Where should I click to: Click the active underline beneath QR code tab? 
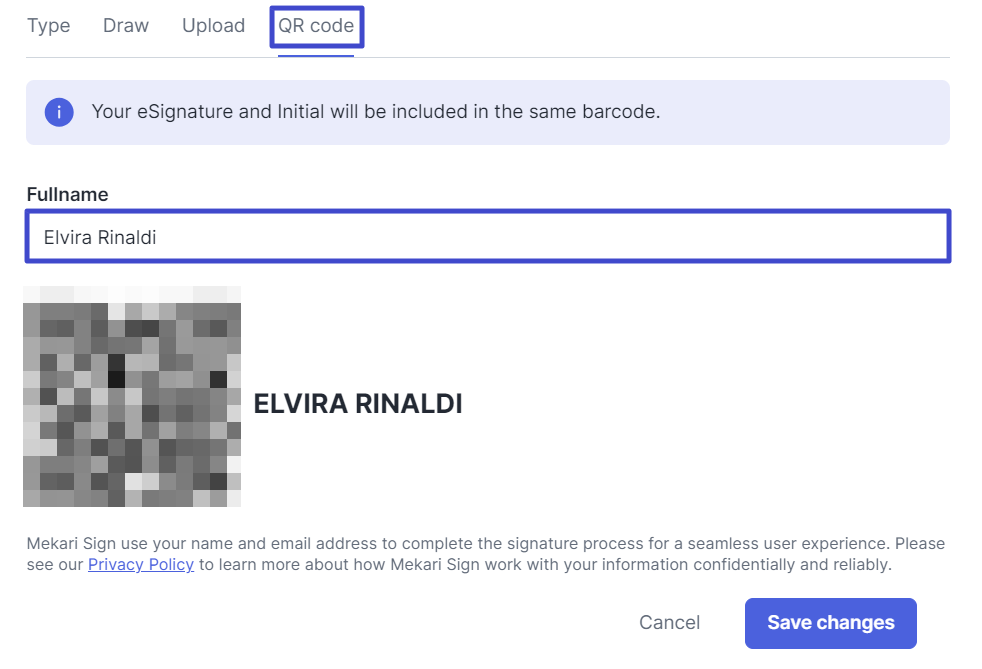[316, 56]
